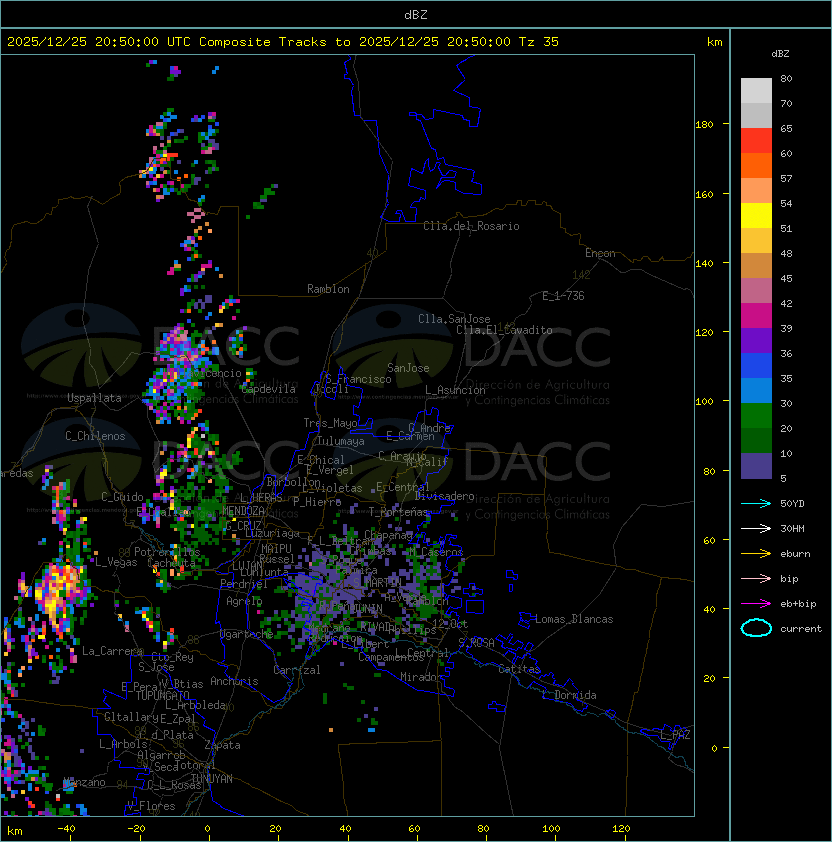The height and width of the screenshot is (842, 832).
Task: Click the 100 km tick on the horizontal axis
Action: (x=551, y=829)
